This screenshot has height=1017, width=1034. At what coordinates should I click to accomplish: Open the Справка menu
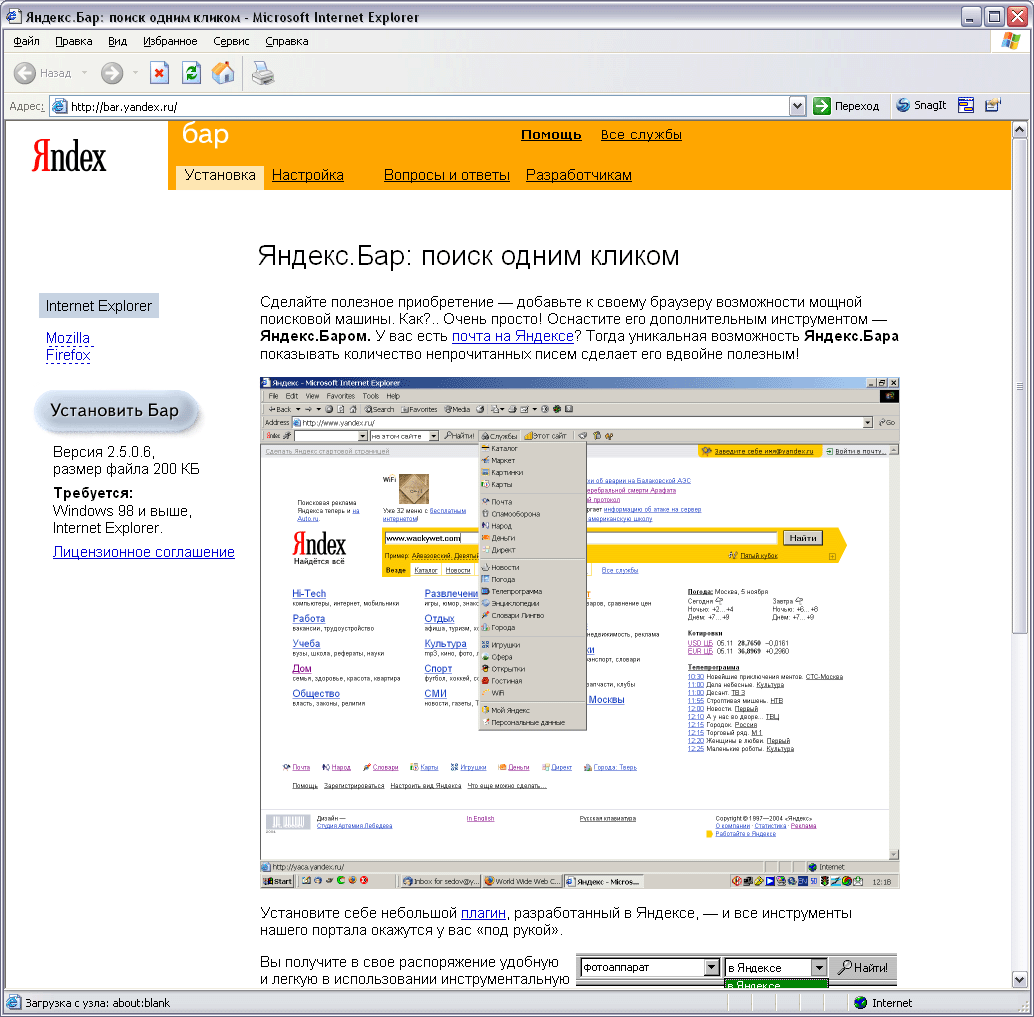(x=286, y=41)
